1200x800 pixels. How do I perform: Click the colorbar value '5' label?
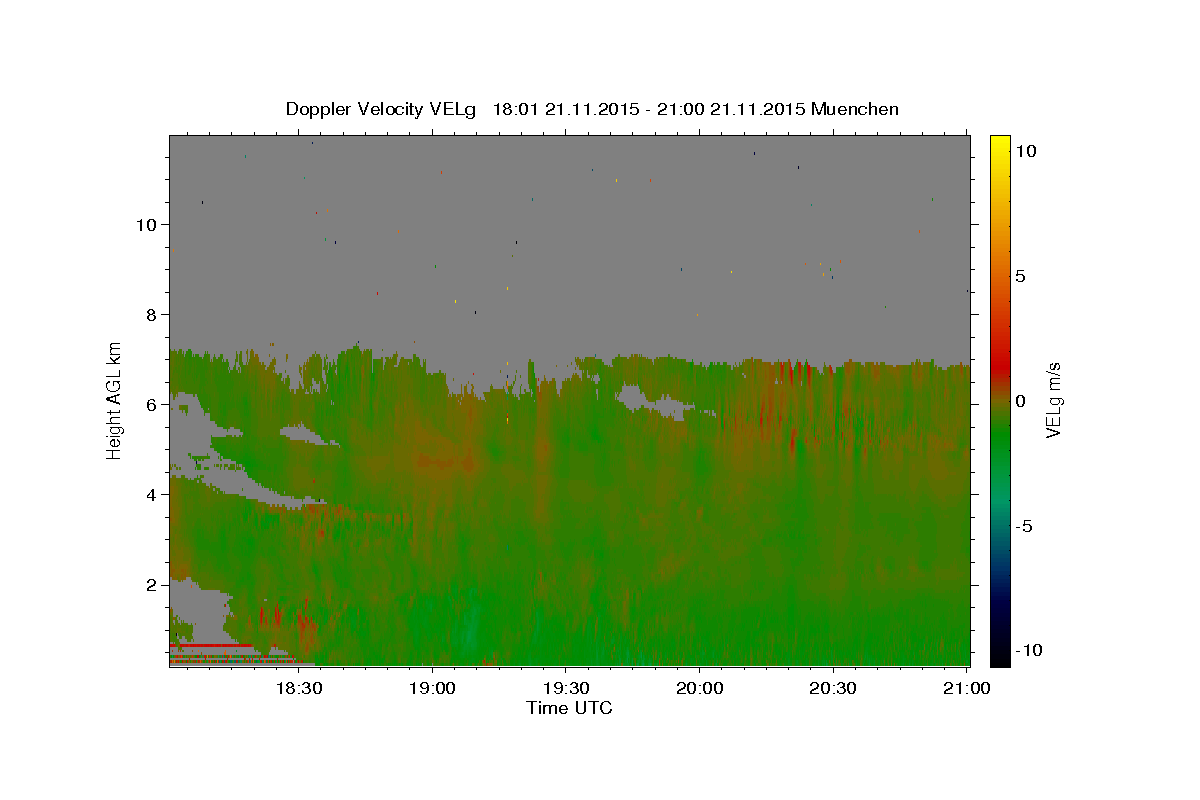(1020, 276)
